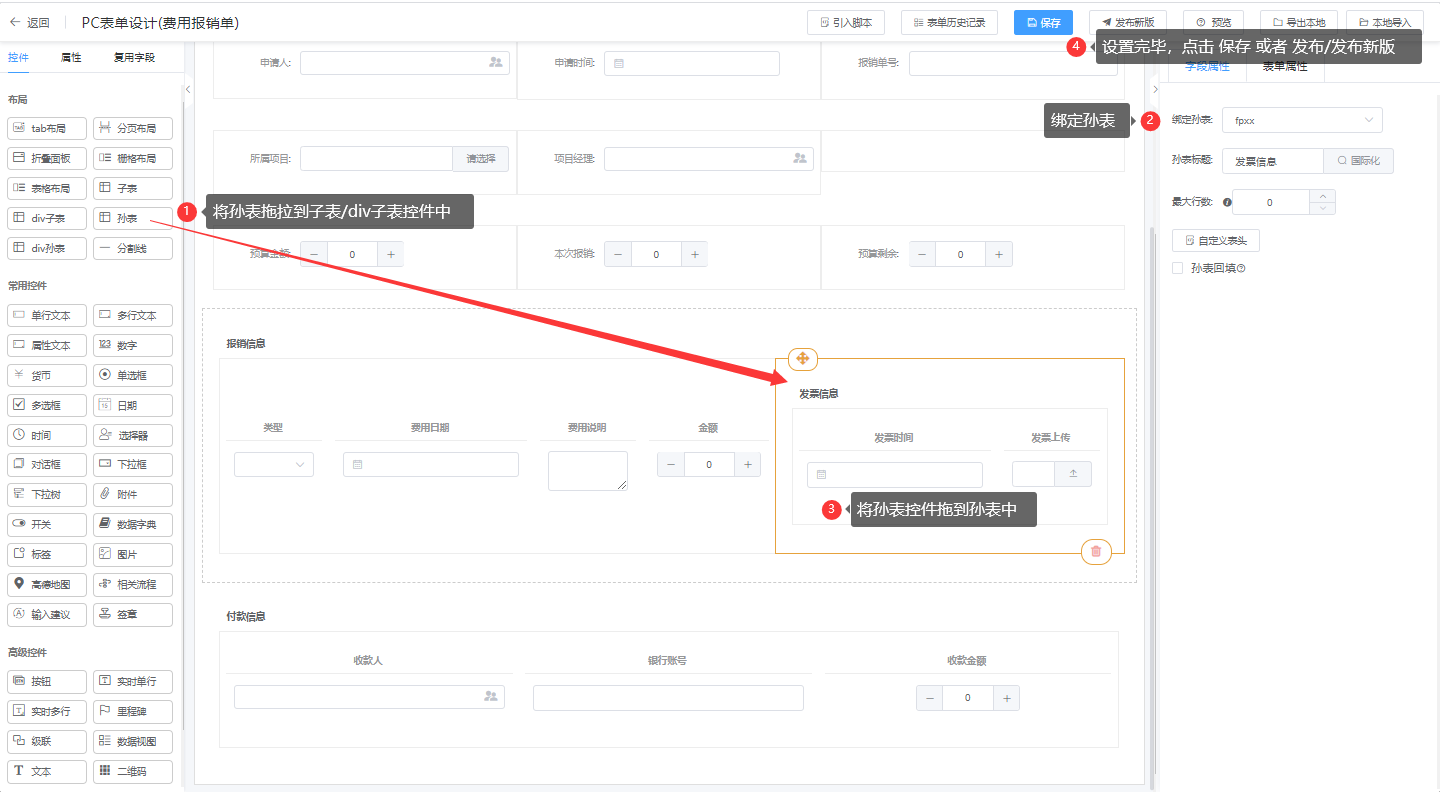Delete the selected 发票信息 grandchild table
This screenshot has width=1440, height=792.
[x=1096, y=551]
